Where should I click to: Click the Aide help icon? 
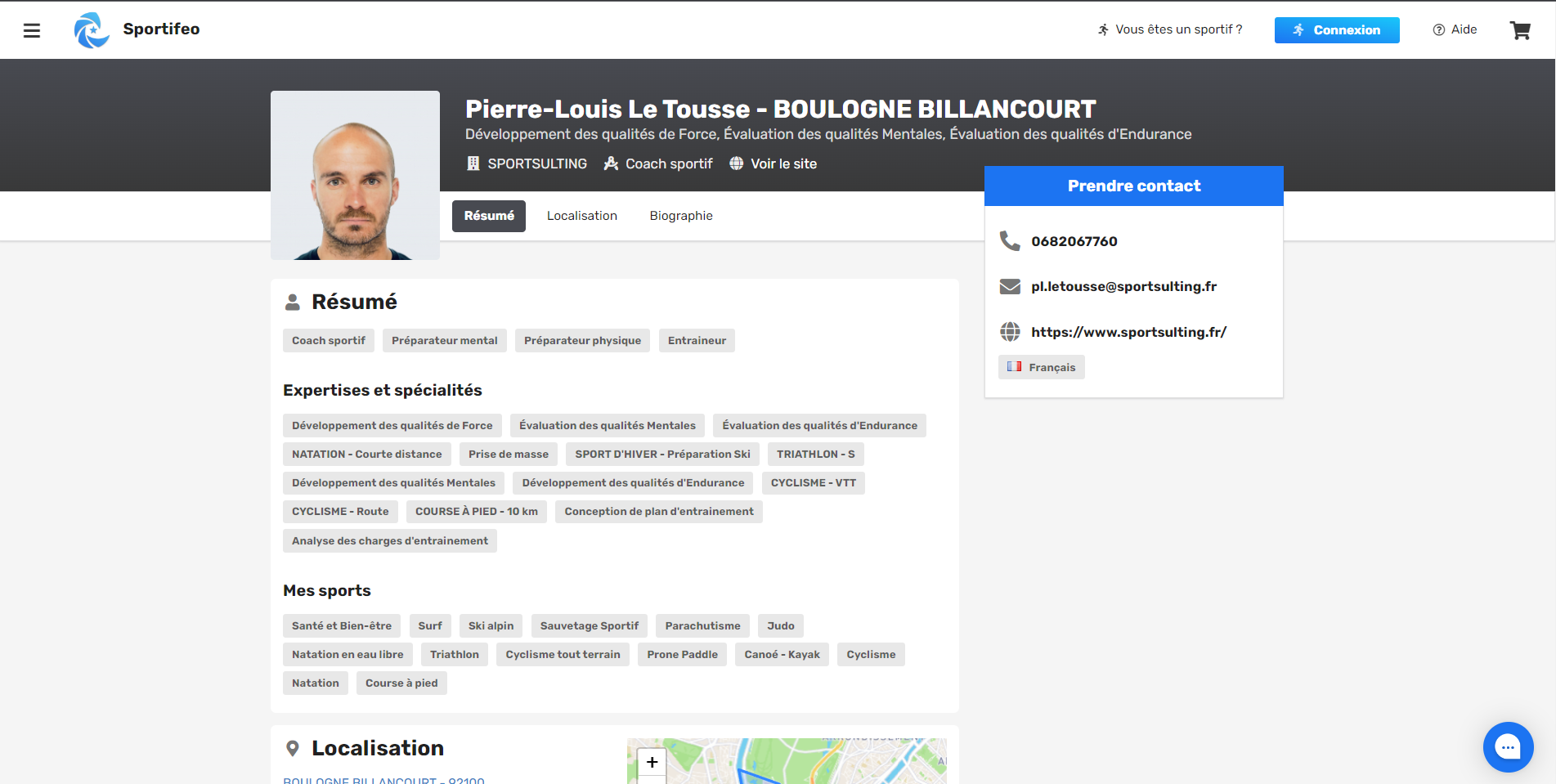[1439, 30]
